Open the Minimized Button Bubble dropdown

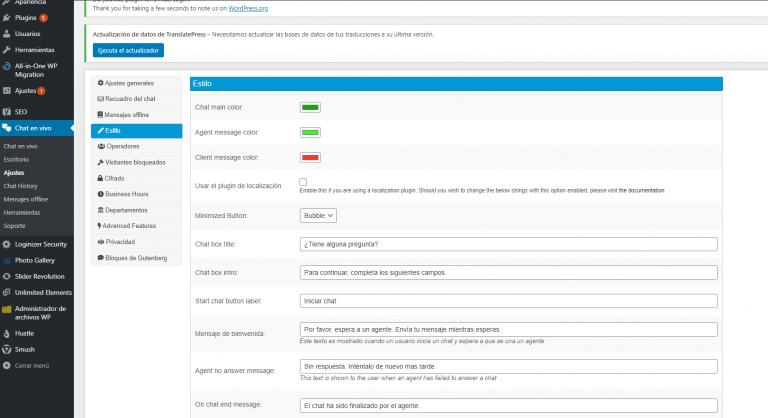tap(318, 215)
